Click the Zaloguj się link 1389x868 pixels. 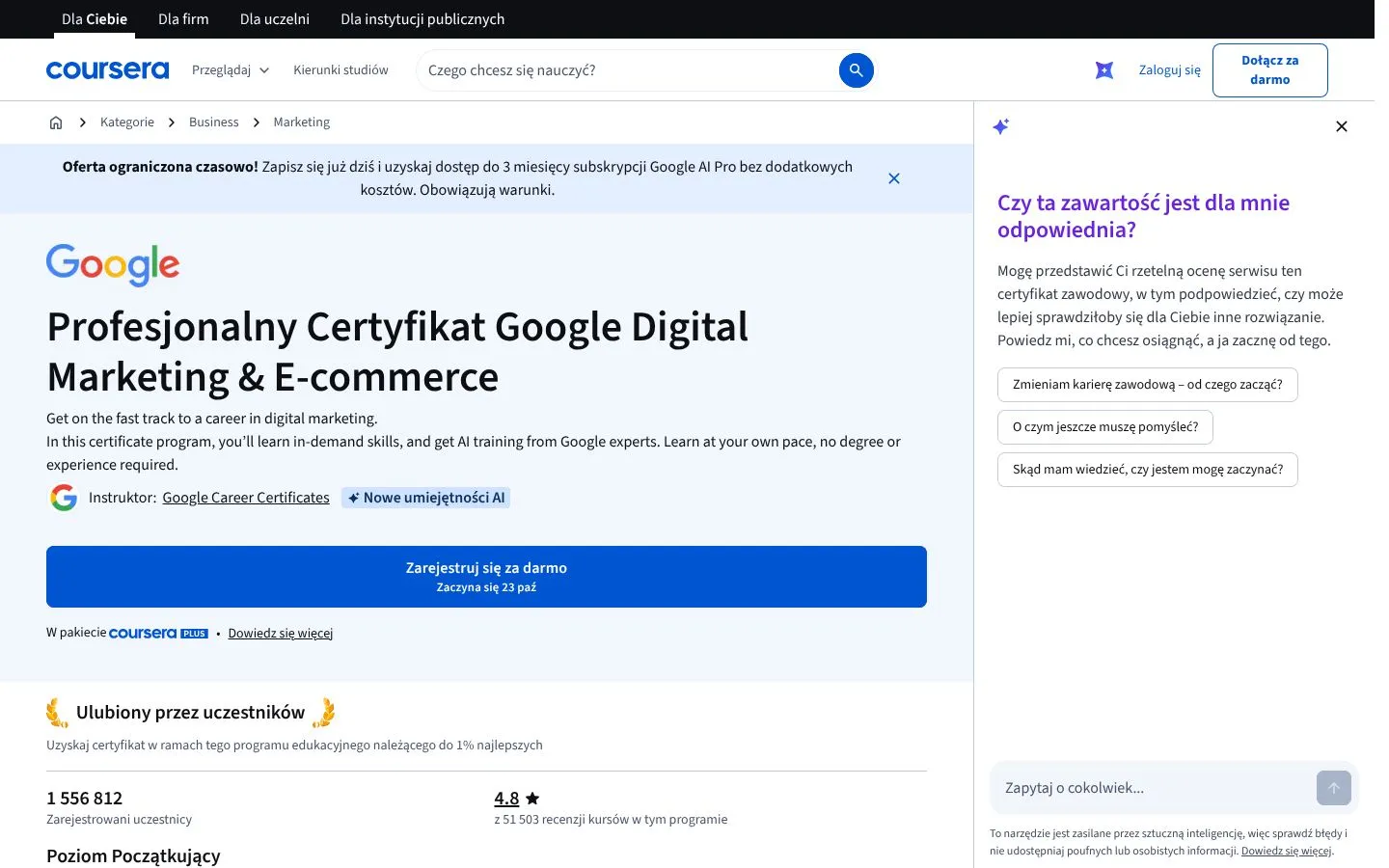(x=1170, y=70)
